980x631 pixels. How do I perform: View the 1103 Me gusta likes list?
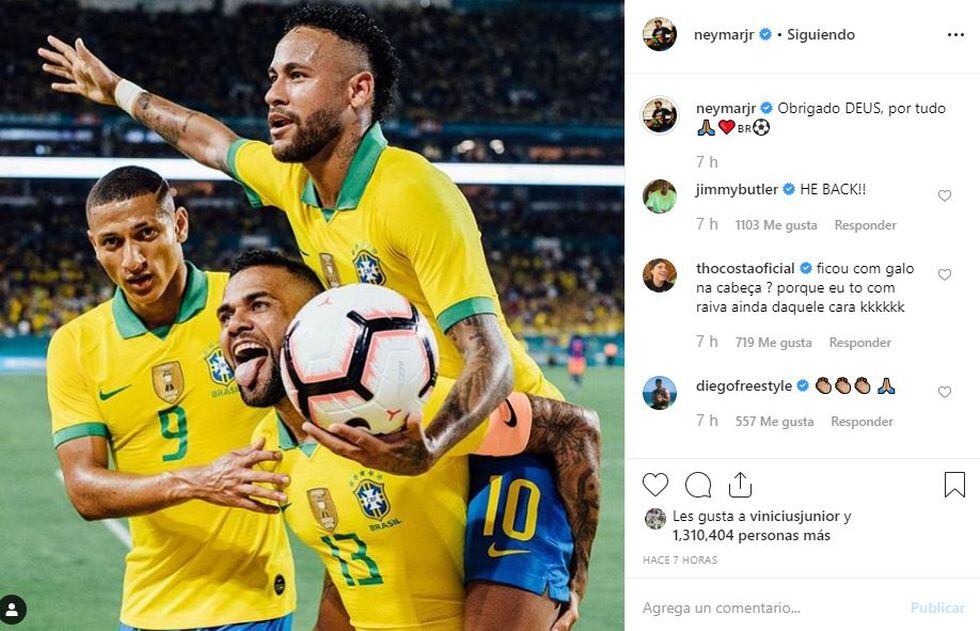pyautogui.click(x=776, y=225)
